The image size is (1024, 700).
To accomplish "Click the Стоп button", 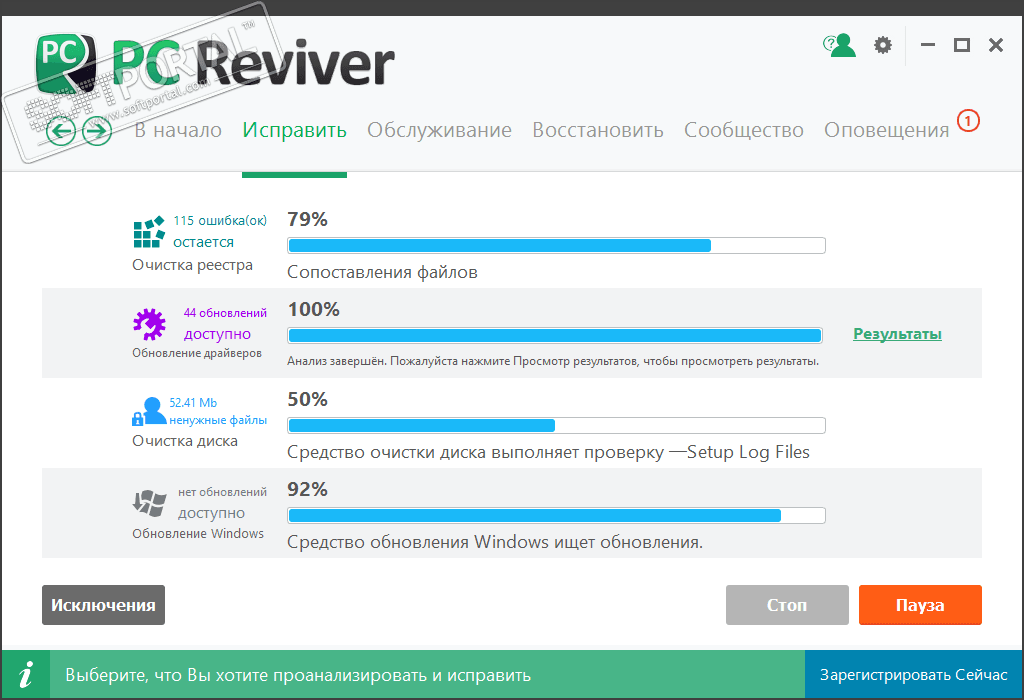I will (787, 605).
